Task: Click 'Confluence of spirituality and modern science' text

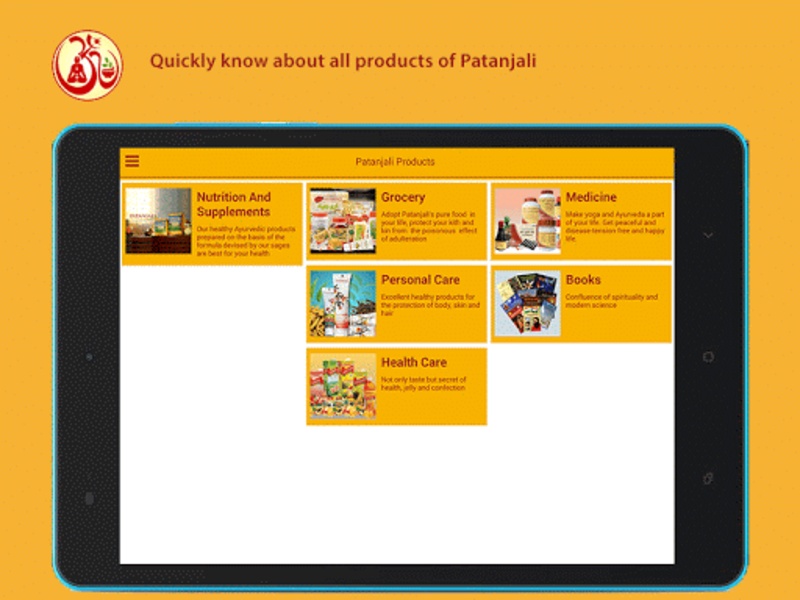Action: coord(611,301)
